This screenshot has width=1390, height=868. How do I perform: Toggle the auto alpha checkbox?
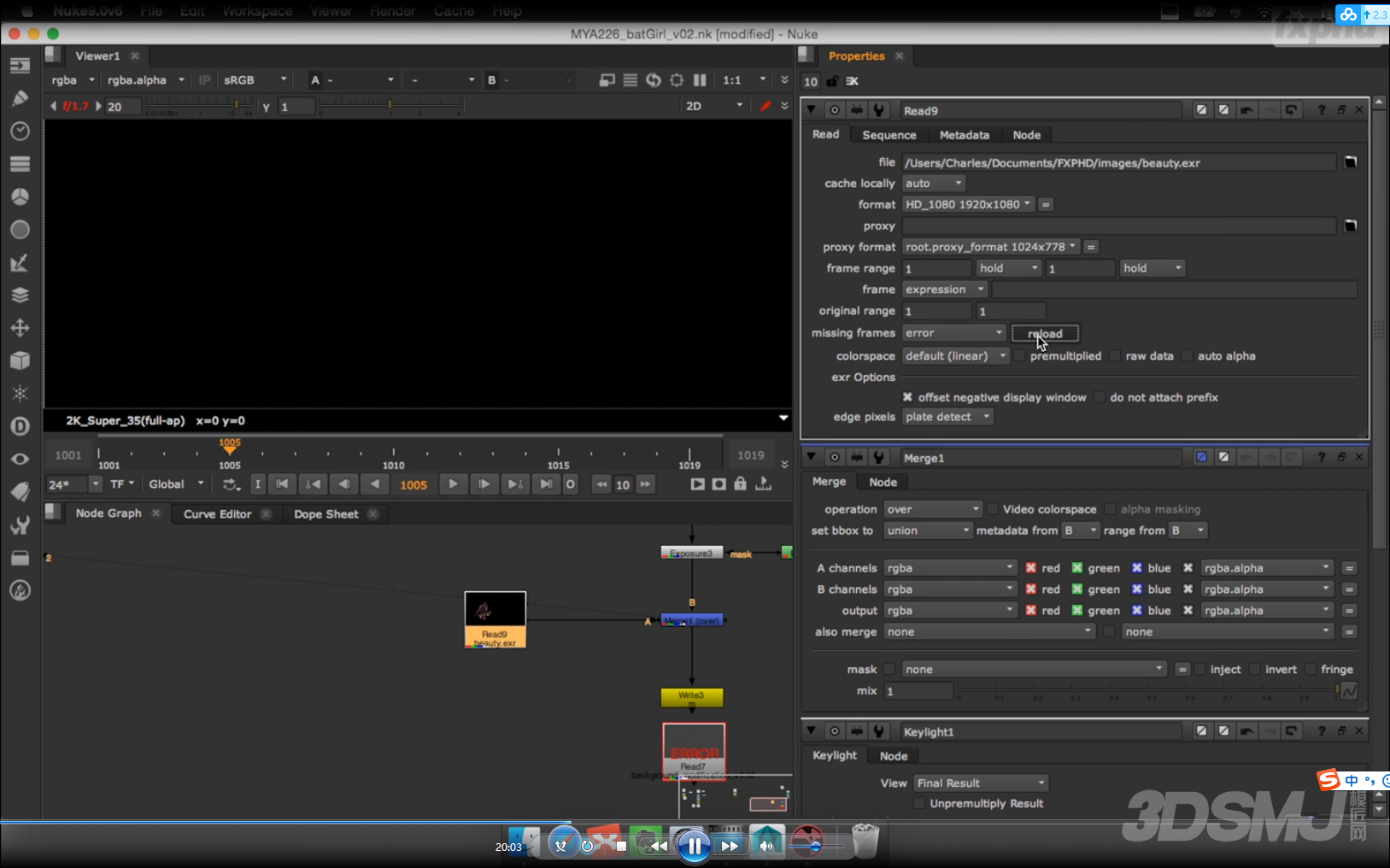[1188, 356]
